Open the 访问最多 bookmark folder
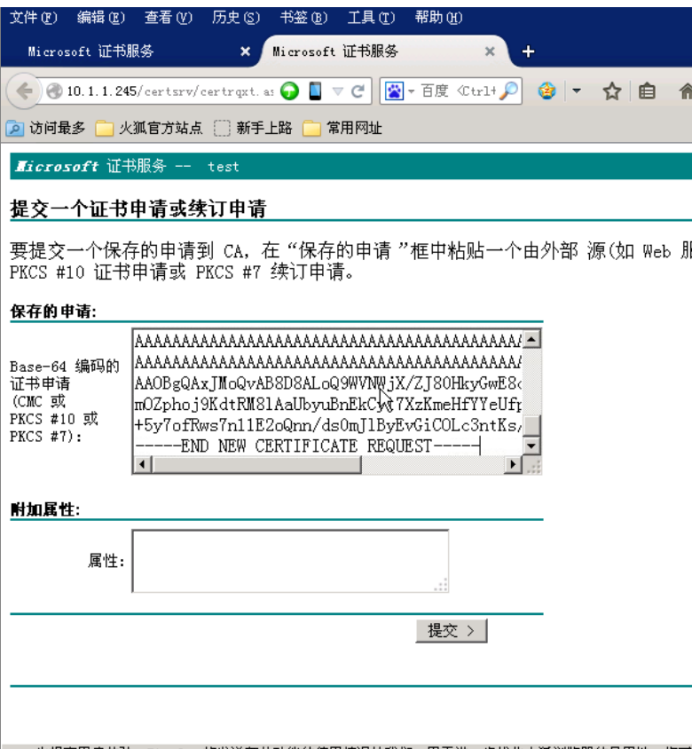This screenshot has width=693, height=750. 45,128
